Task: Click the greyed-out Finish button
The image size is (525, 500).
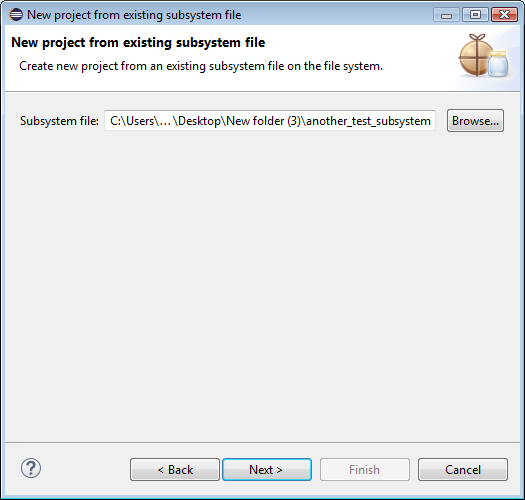Action: [x=365, y=470]
